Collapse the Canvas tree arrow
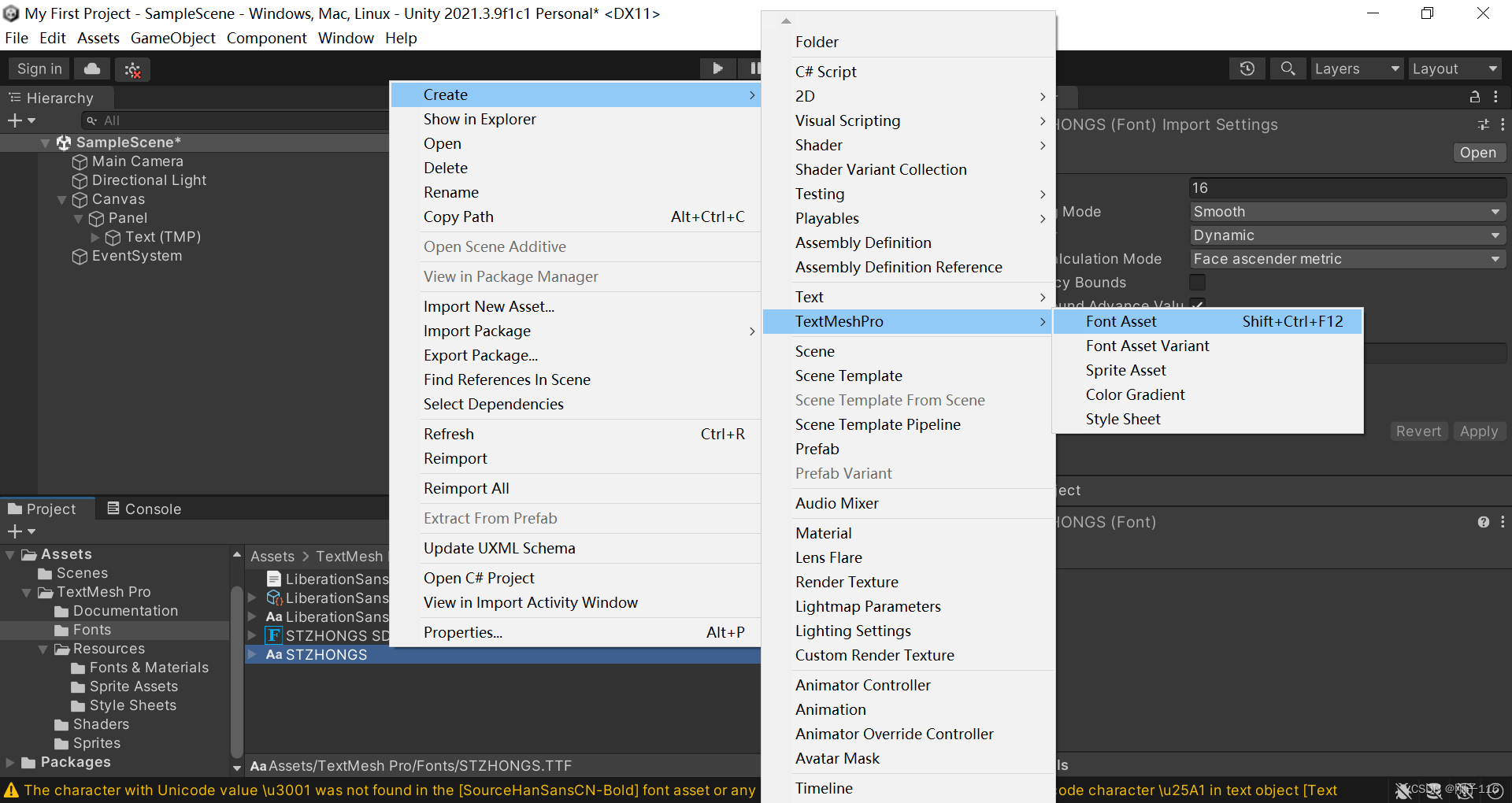This screenshot has width=1512, height=803. pos(61,200)
